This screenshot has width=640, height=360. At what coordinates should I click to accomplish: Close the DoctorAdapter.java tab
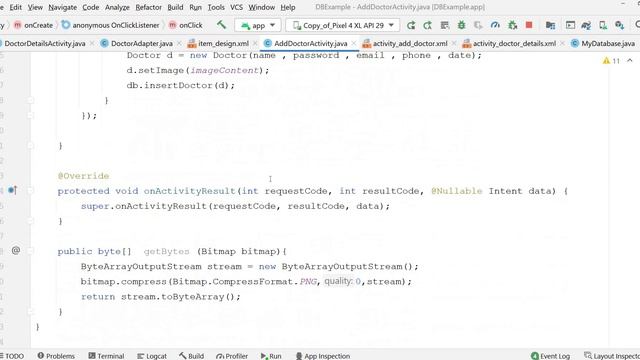[179, 43]
